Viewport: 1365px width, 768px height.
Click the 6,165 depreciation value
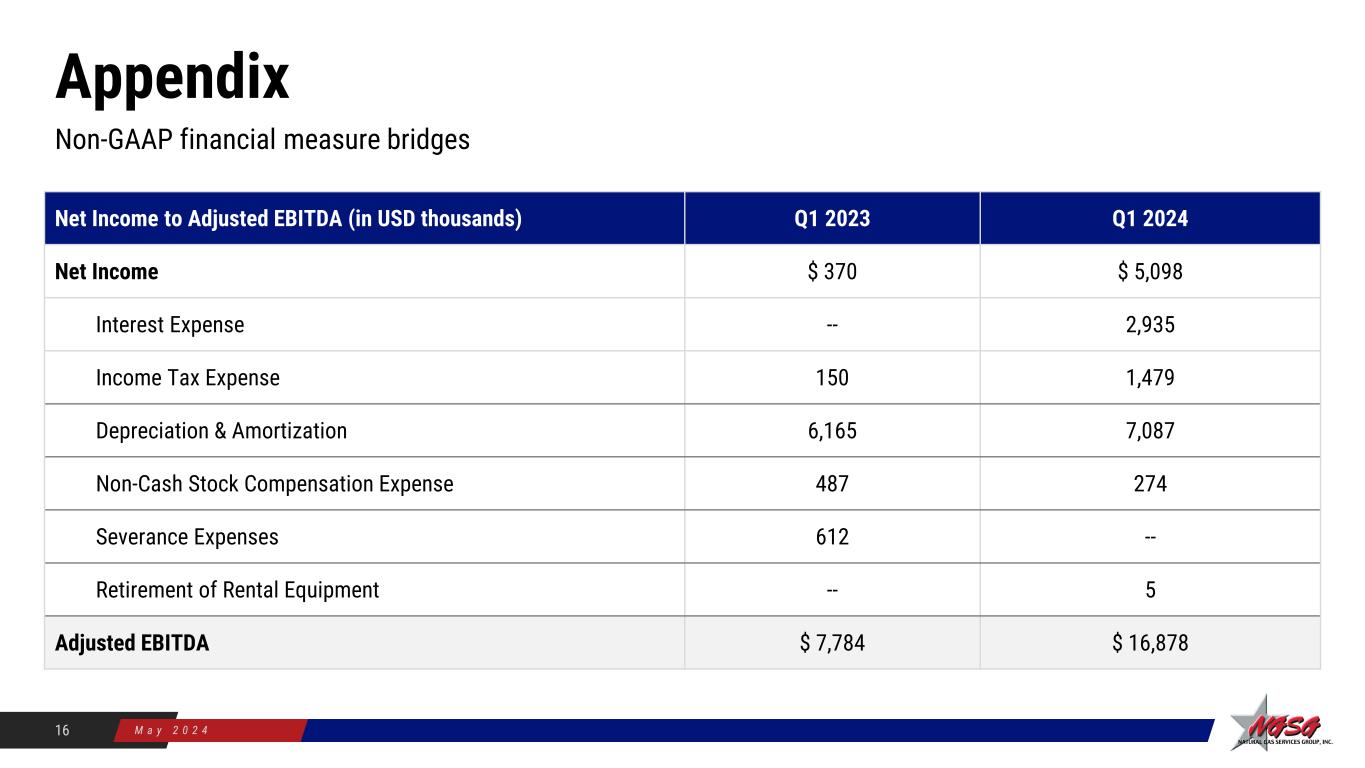click(831, 431)
